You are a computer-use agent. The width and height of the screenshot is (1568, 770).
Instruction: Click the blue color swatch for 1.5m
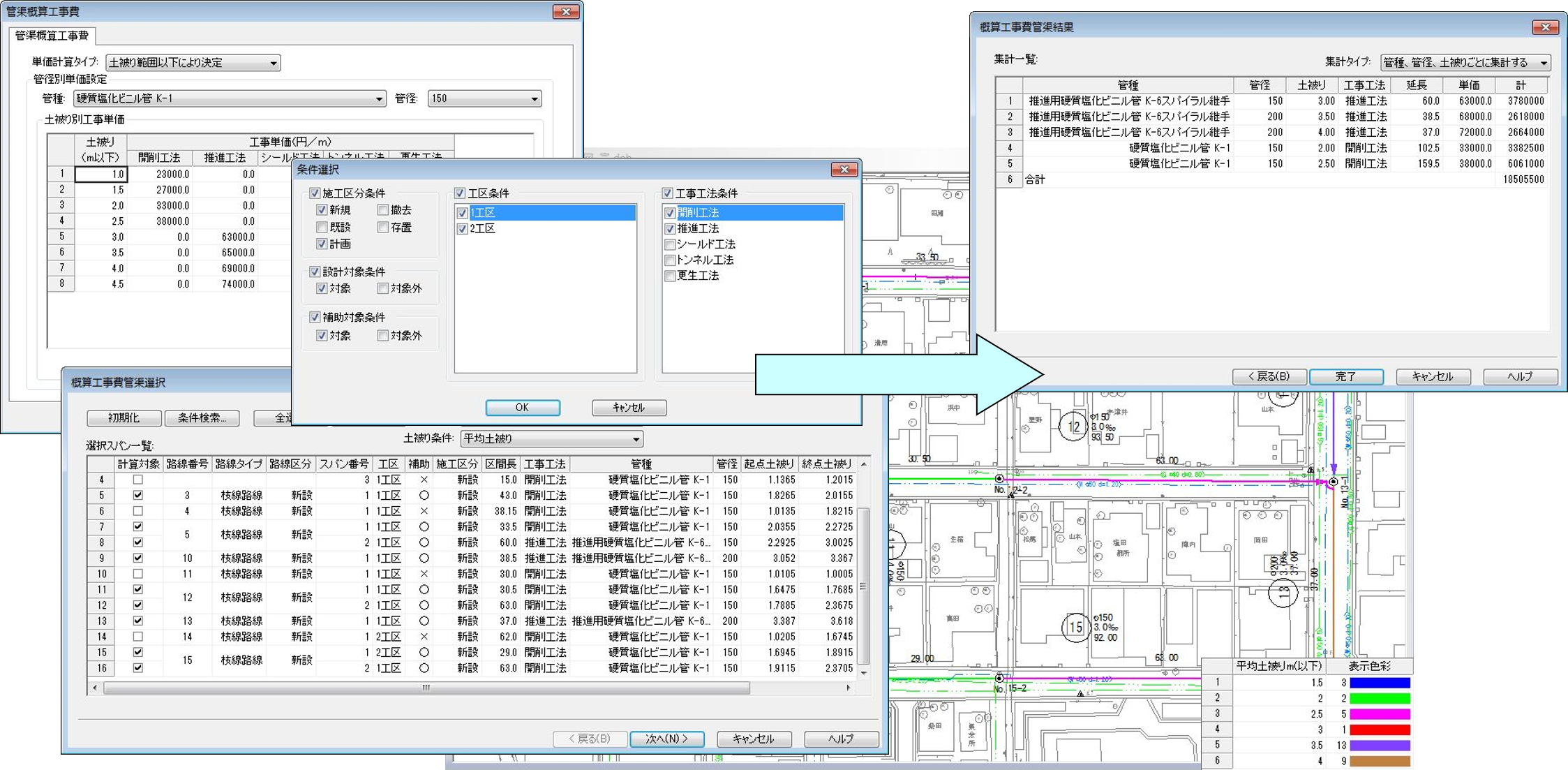point(1379,683)
